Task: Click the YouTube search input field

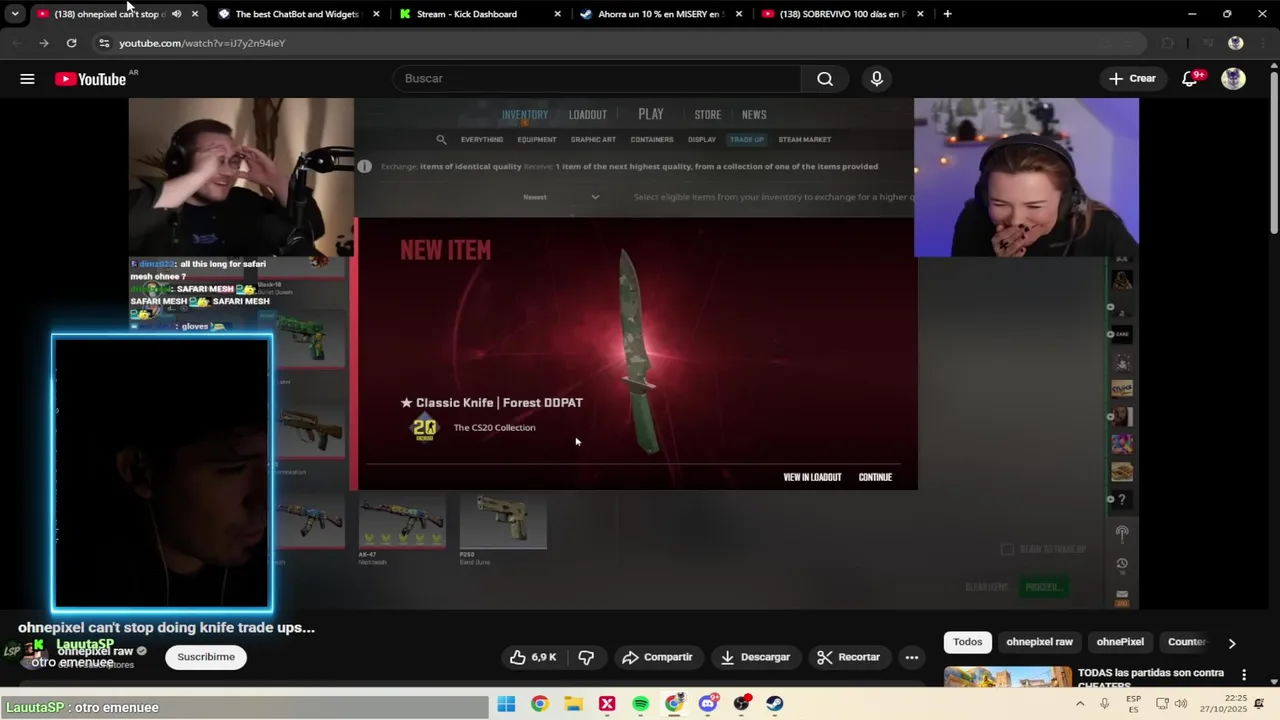Action: coord(596,79)
